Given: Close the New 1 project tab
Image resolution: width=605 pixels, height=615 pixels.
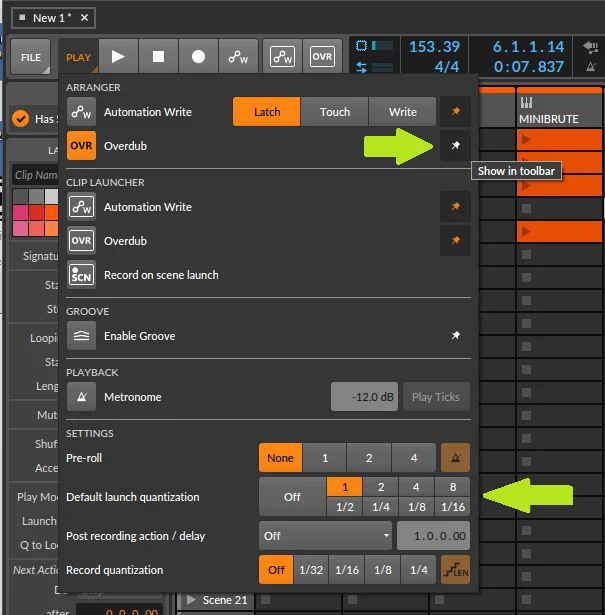Looking at the screenshot, I should (84, 18).
